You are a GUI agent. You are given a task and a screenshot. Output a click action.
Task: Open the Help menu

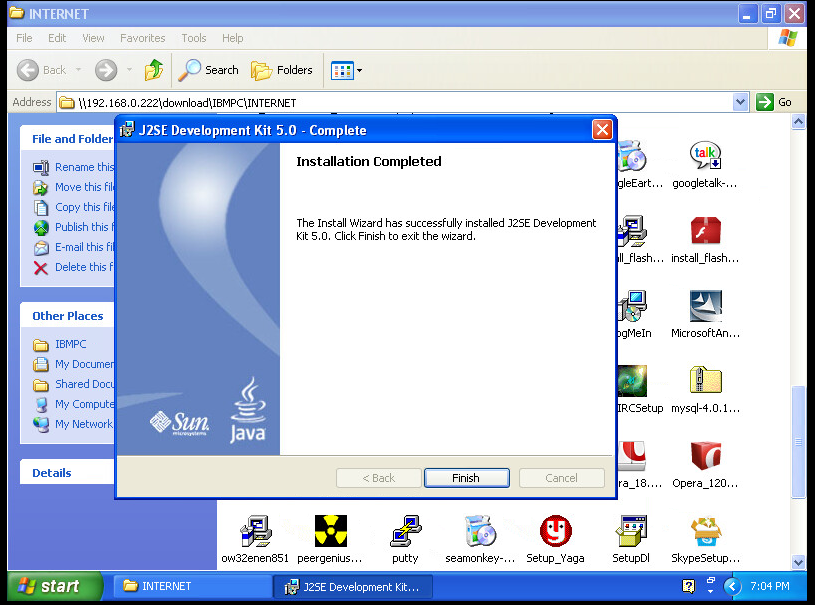pyautogui.click(x=232, y=38)
